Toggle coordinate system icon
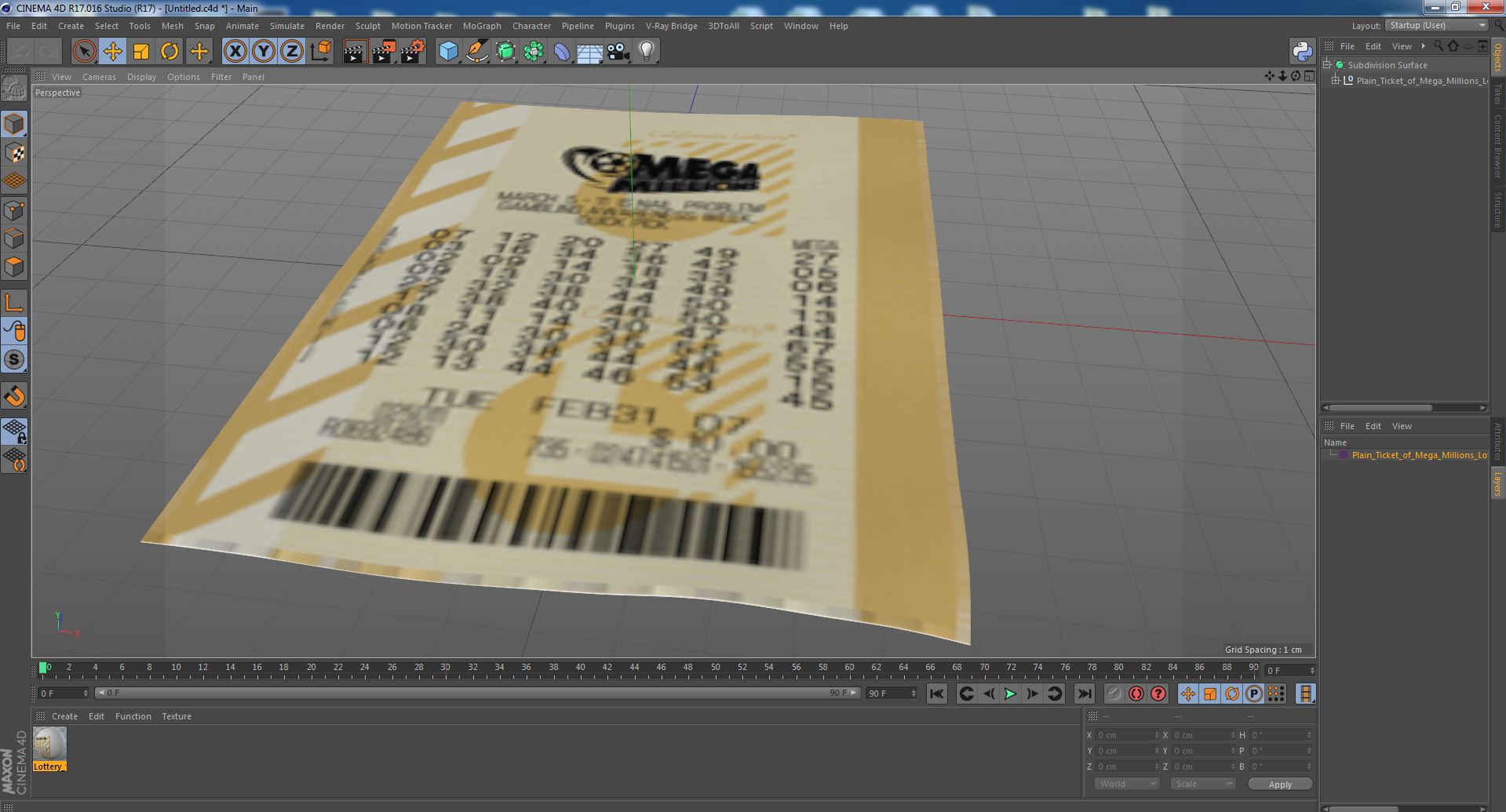1506x812 pixels. pyautogui.click(x=321, y=52)
